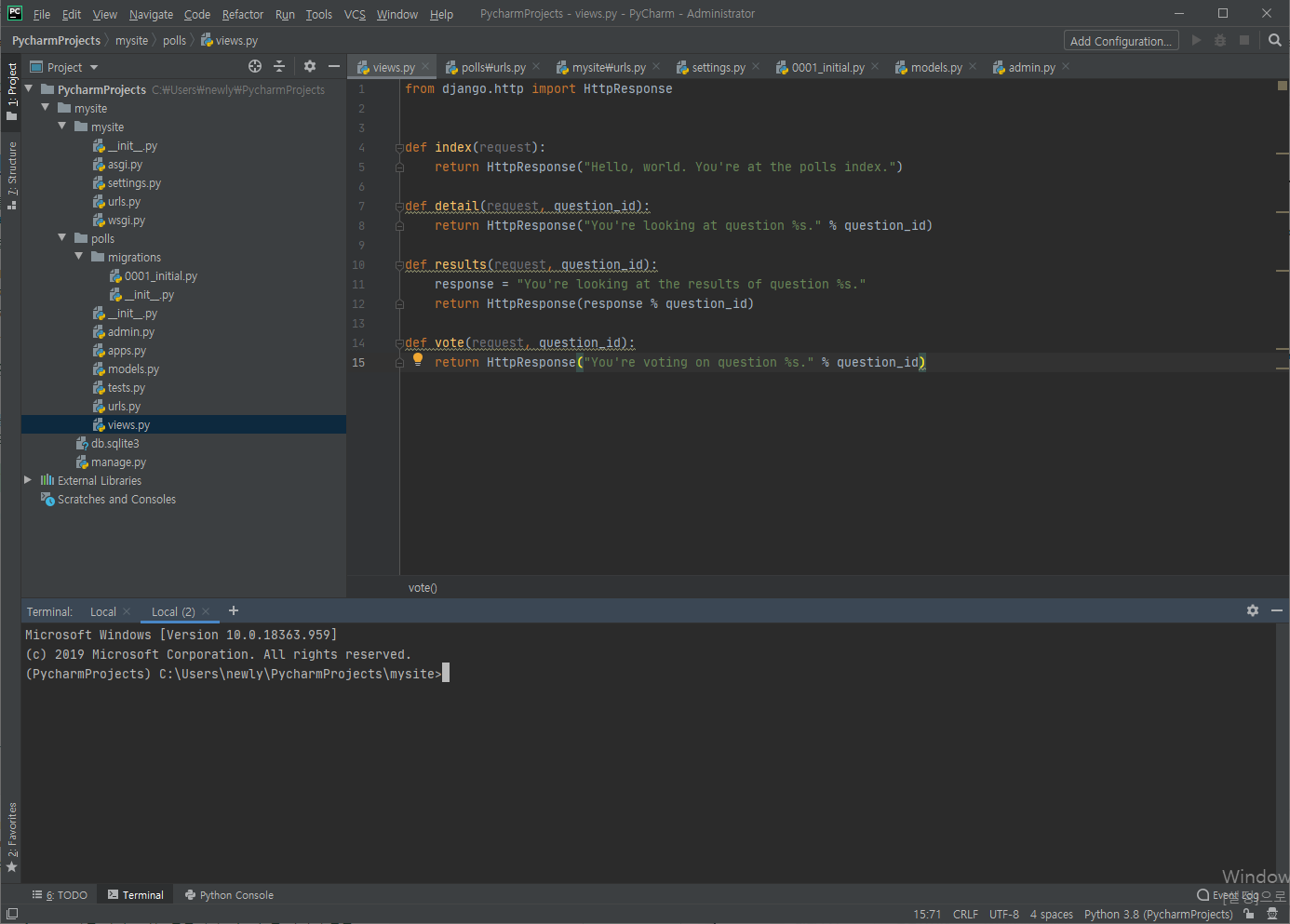Toggle the 6: TODO tool window

coord(60,895)
